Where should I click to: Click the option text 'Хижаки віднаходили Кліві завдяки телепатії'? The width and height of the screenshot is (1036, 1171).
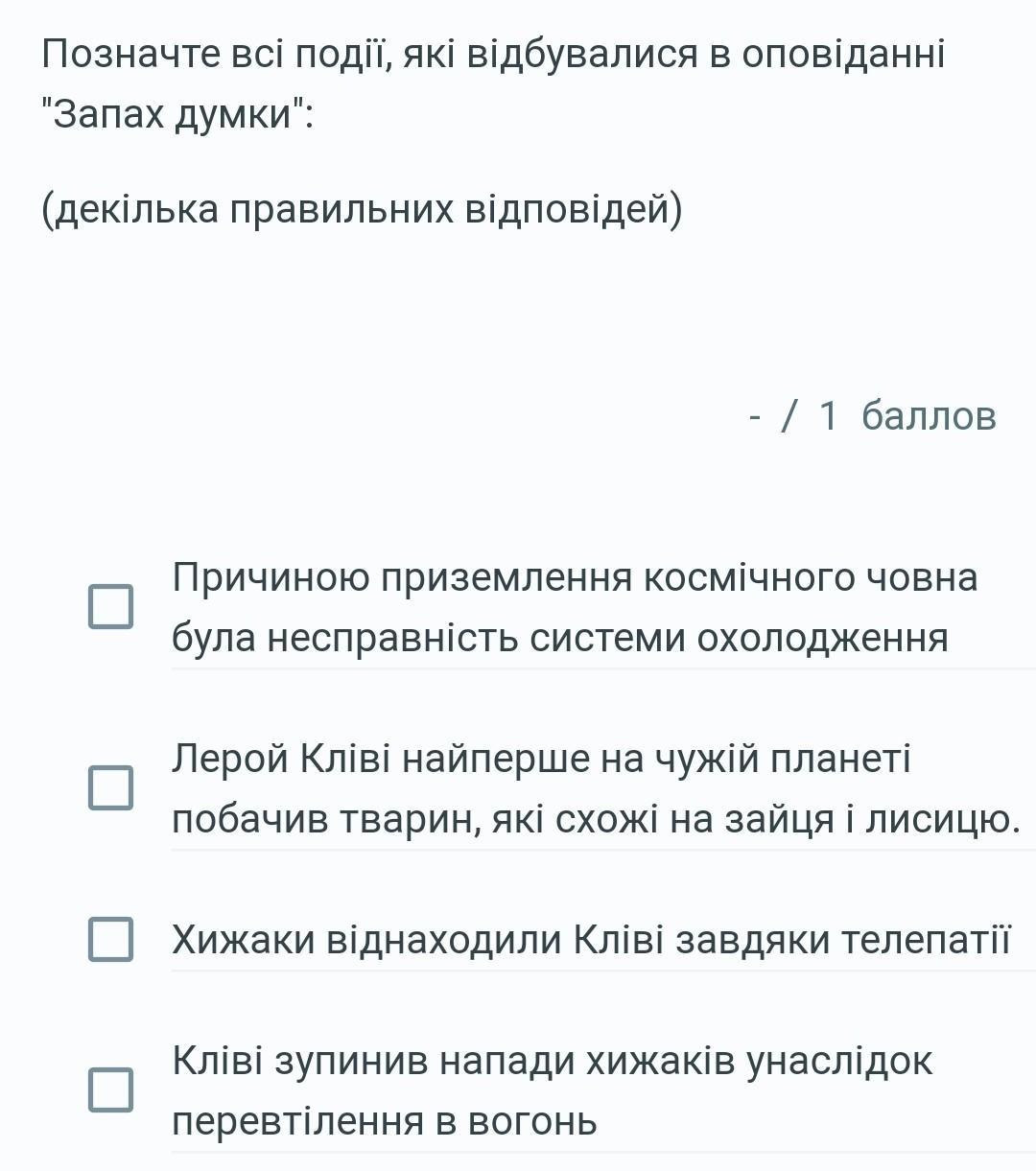[590, 940]
